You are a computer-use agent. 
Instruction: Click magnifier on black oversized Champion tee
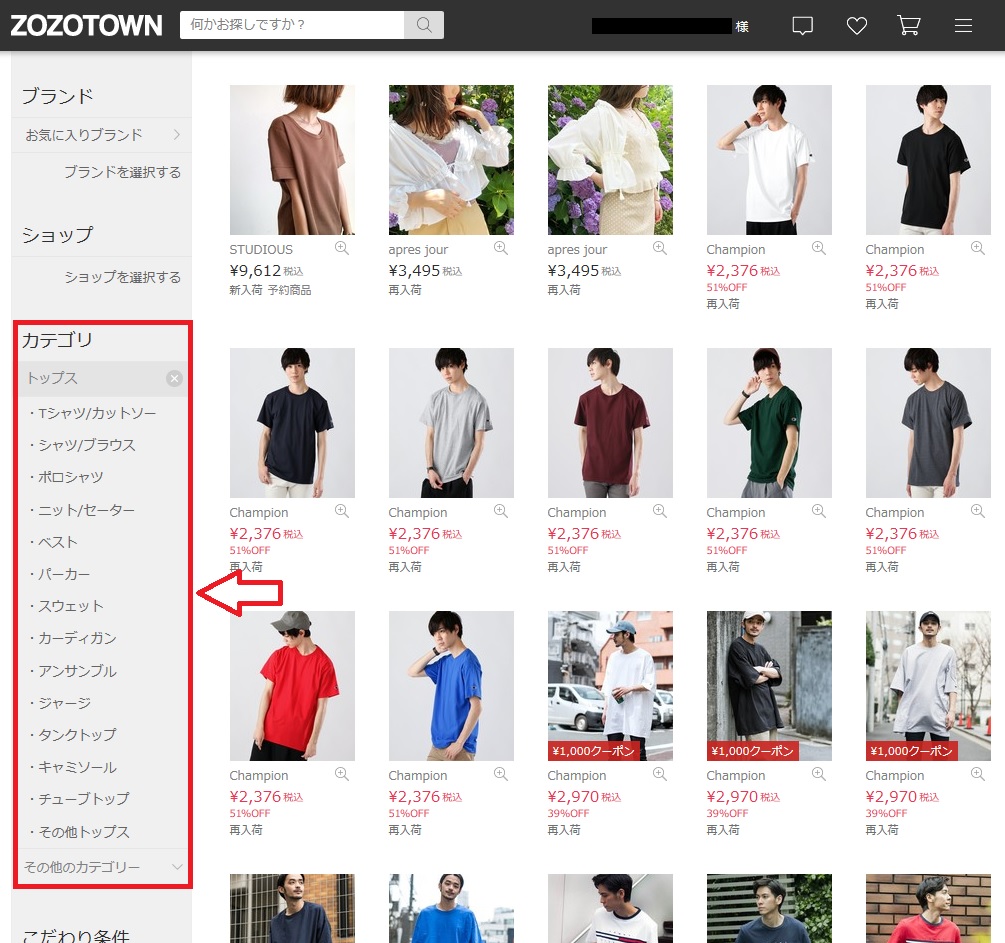pos(818,774)
